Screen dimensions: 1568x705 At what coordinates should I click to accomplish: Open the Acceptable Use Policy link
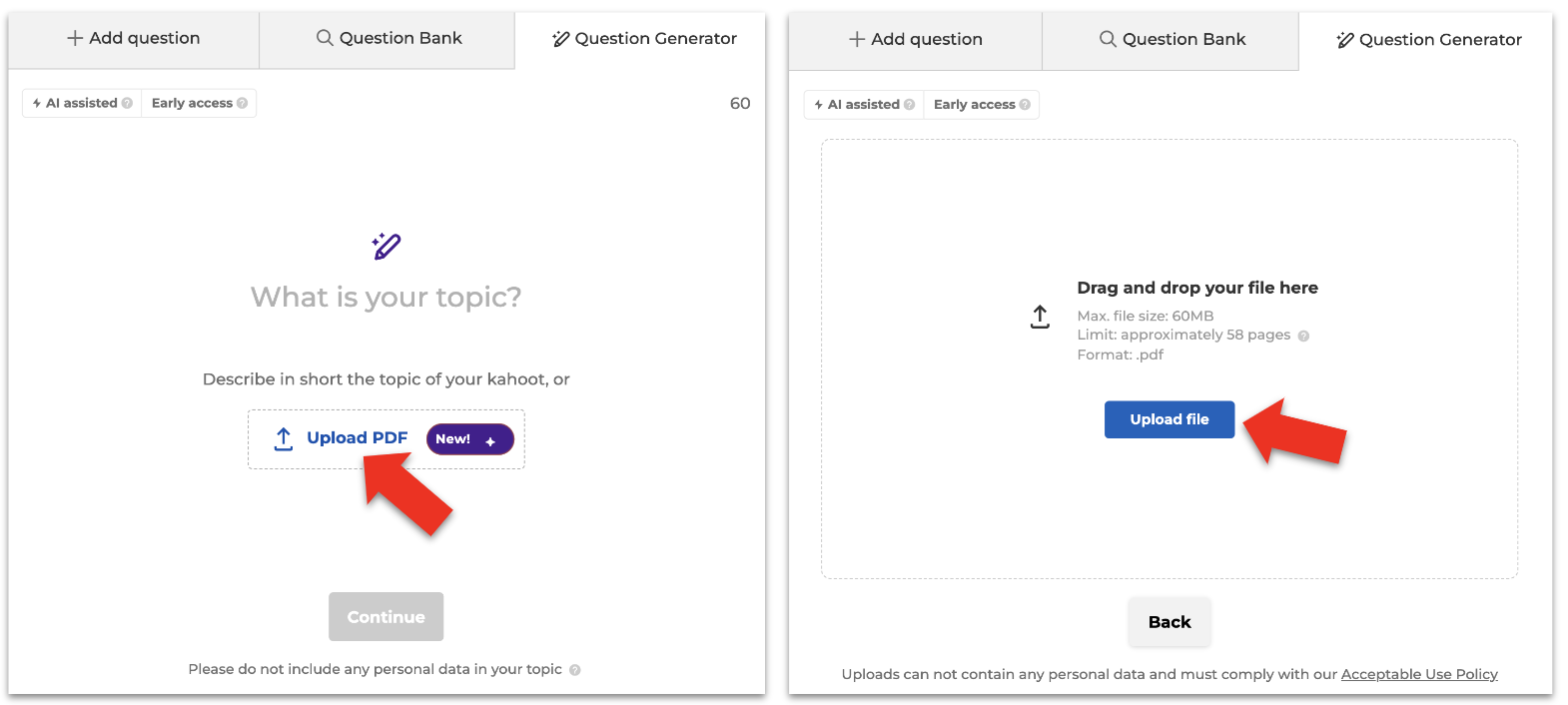coord(1419,674)
